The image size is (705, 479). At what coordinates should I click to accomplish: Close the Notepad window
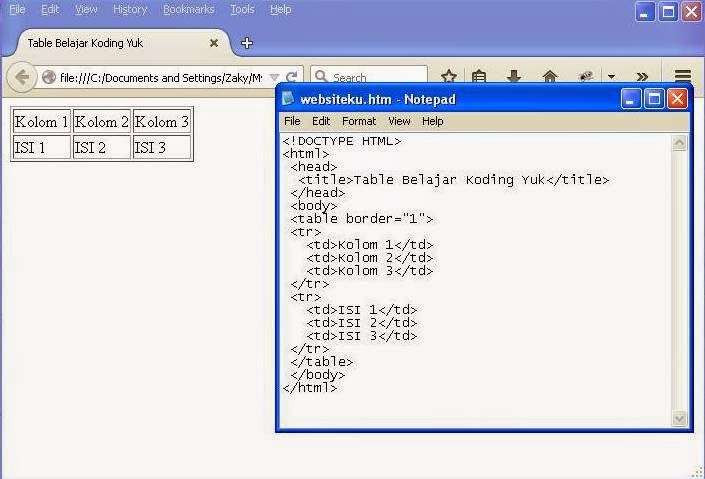click(678, 98)
